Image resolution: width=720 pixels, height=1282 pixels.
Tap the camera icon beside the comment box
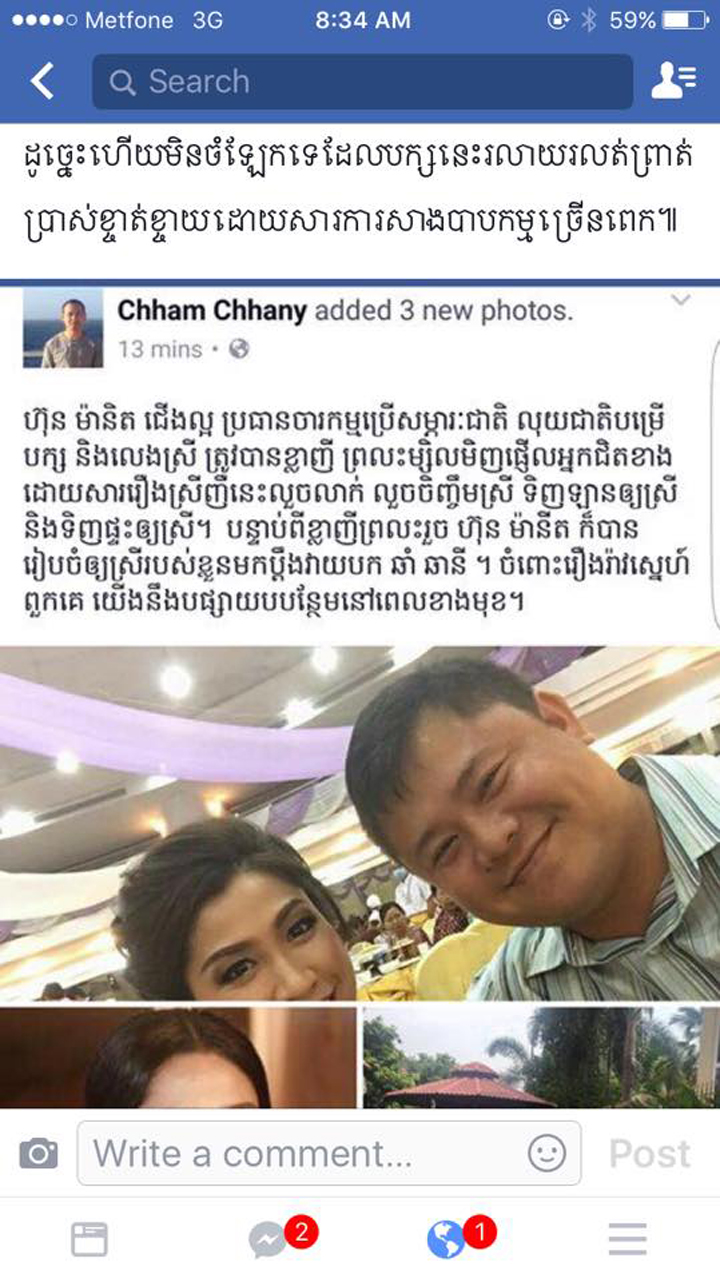tap(39, 1154)
